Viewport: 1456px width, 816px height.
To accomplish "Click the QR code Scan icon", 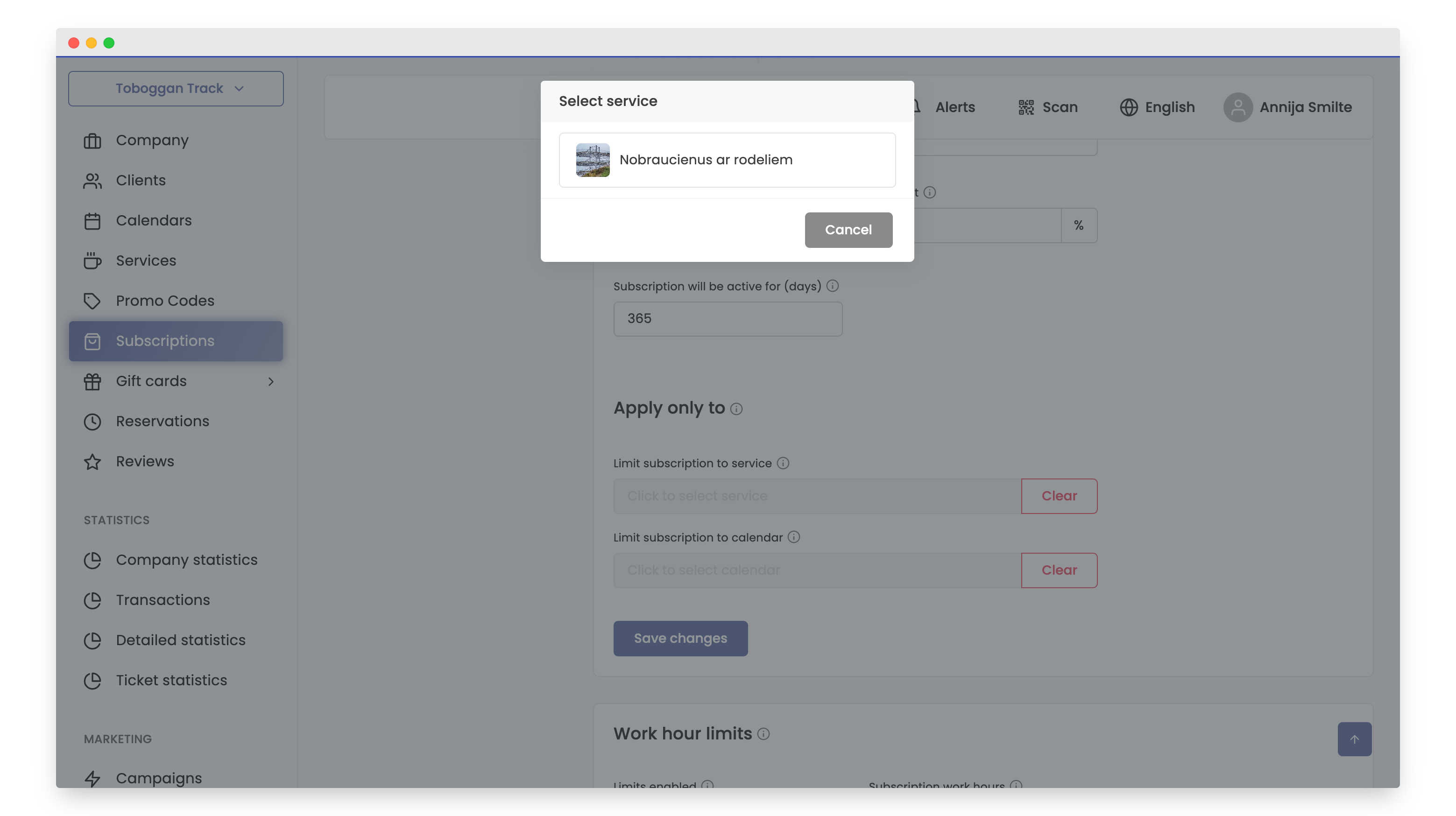I will 1026,107.
